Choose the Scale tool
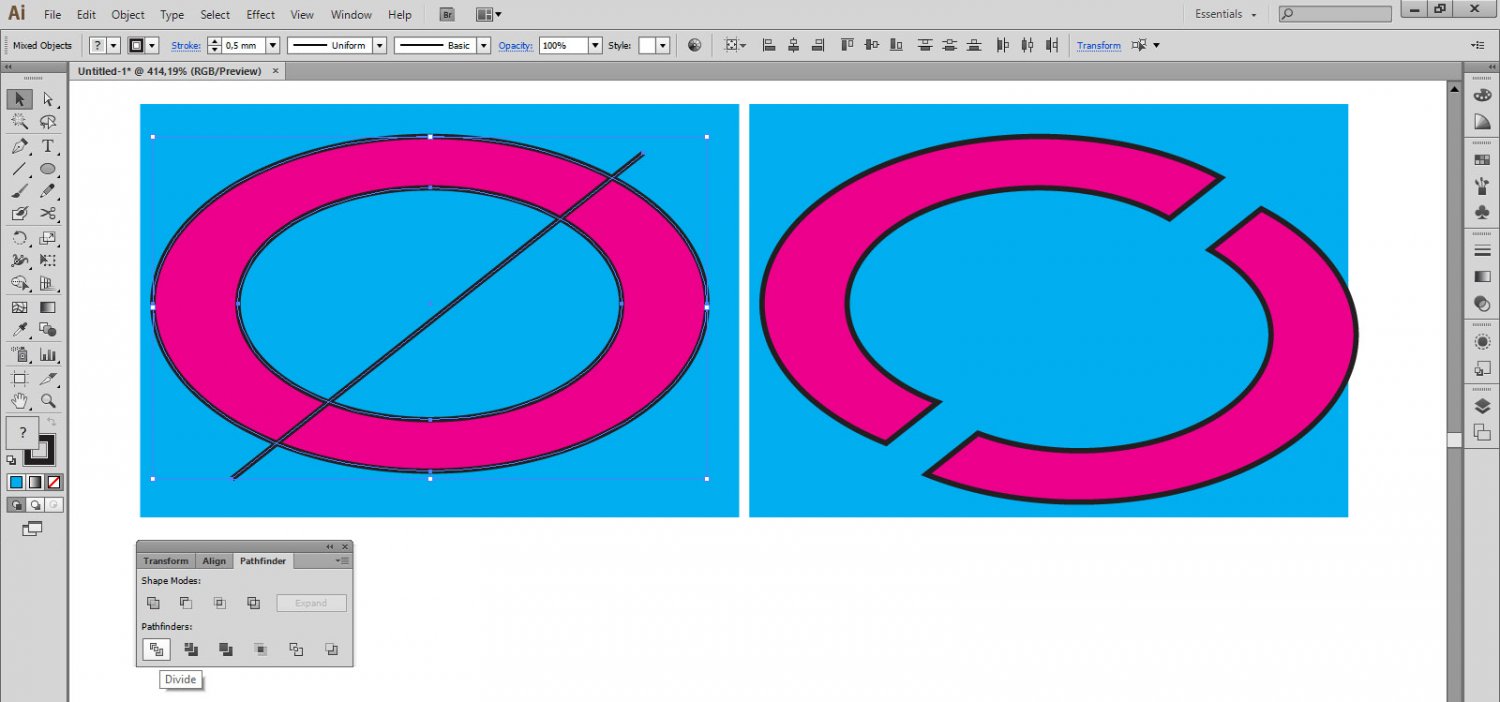Image resolution: width=1500 pixels, height=702 pixels. [x=47, y=238]
